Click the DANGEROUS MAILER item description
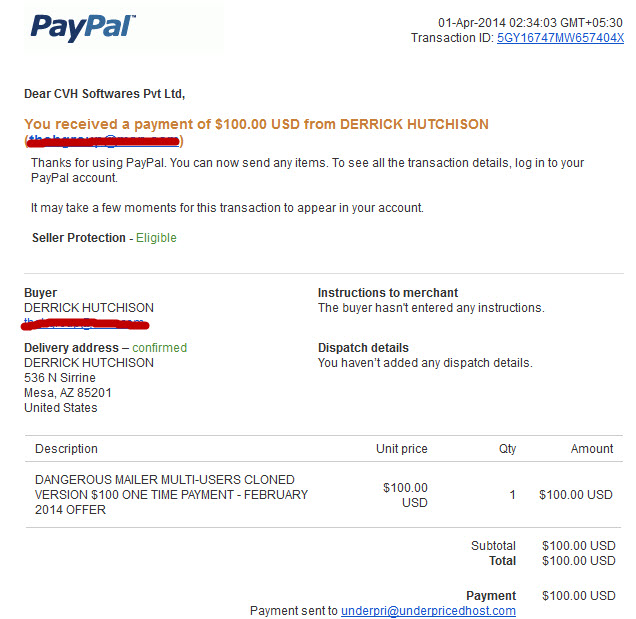Viewport: 636px width, 619px height. [x=171, y=494]
